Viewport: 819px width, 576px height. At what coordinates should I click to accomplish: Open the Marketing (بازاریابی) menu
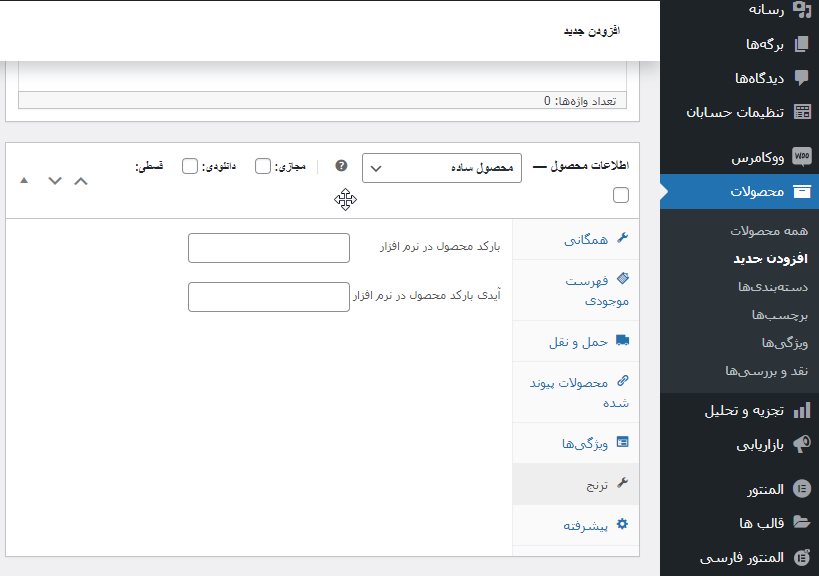[740, 445]
